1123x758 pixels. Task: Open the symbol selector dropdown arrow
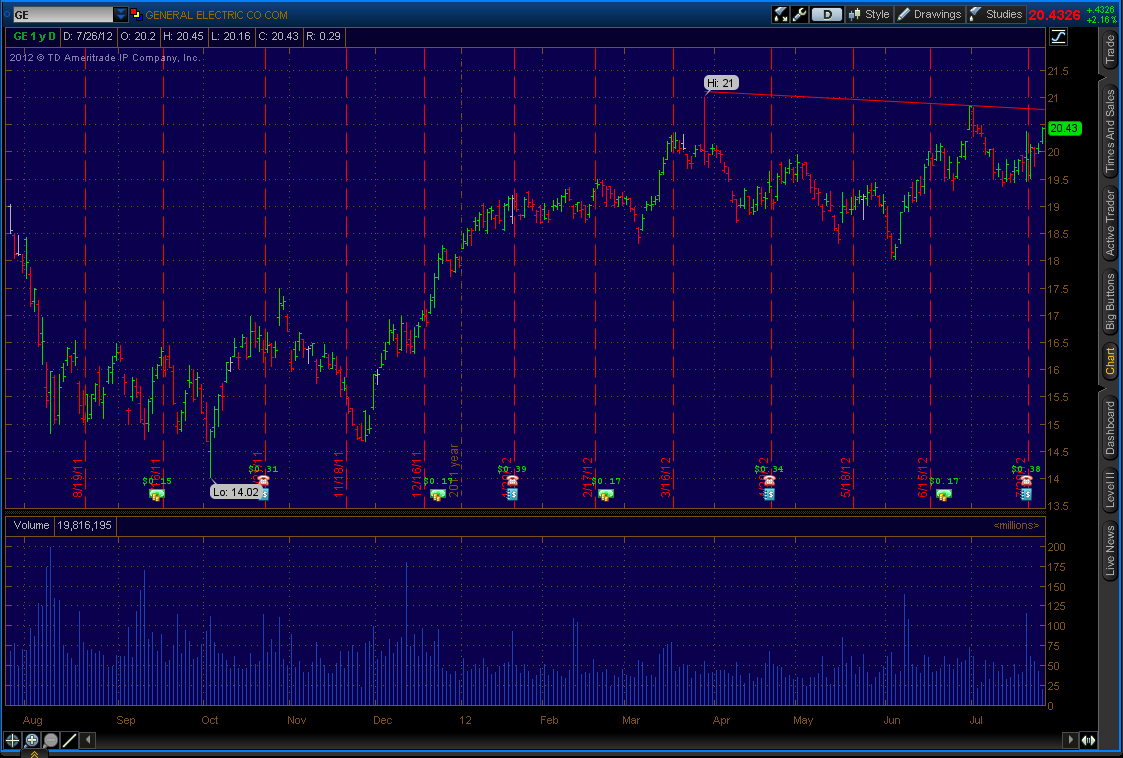pos(120,14)
